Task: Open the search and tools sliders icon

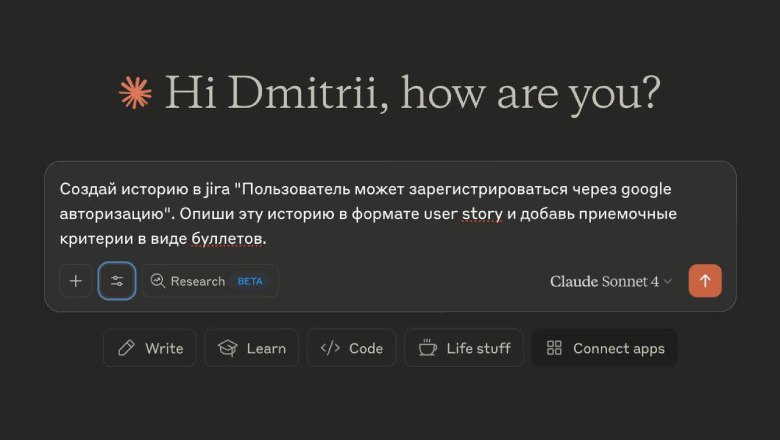Action: click(117, 281)
